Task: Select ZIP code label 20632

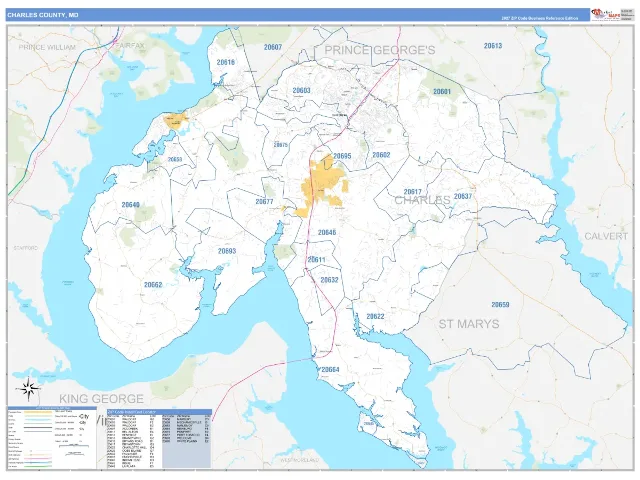Action: pos(329,280)
